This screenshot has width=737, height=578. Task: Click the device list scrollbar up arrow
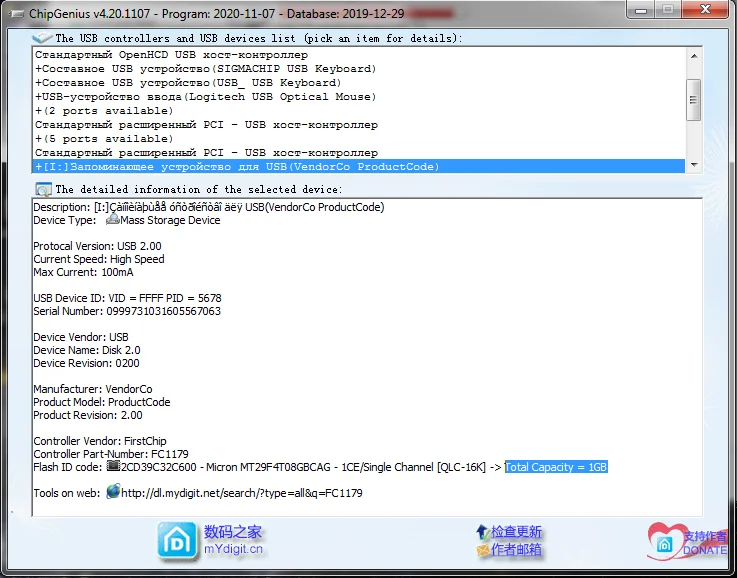click(694, 56)
